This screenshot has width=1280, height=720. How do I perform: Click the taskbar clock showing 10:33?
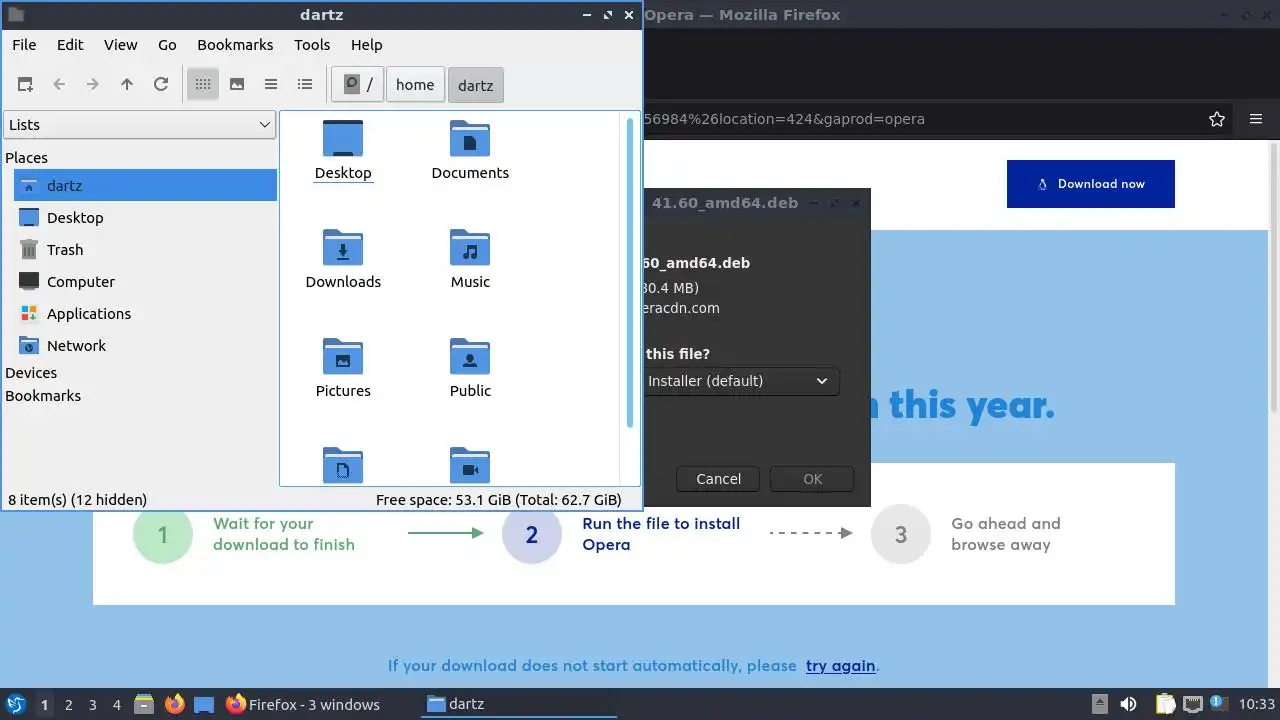click(1257, 704)
